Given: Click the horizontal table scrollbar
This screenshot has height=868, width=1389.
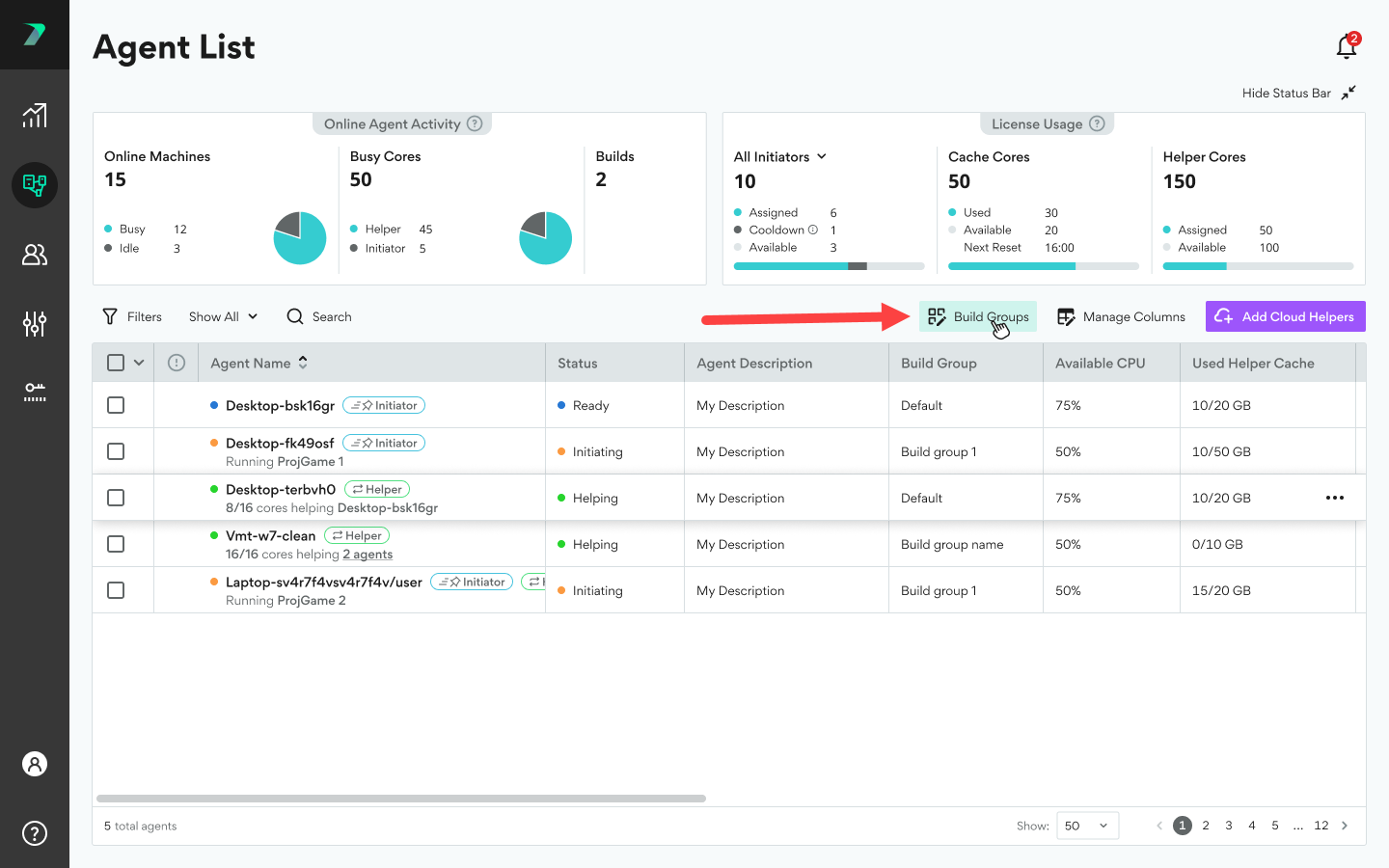Looking at the screenshot, I should (401, 799).
